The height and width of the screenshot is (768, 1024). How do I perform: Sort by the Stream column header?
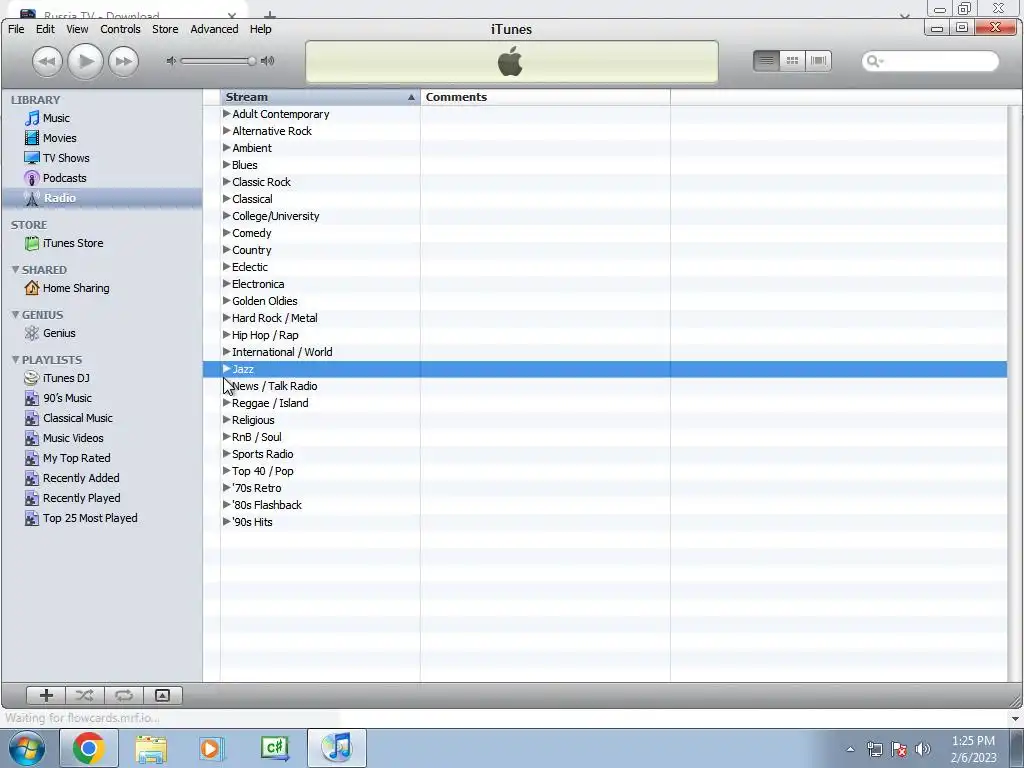coord(320,97)
